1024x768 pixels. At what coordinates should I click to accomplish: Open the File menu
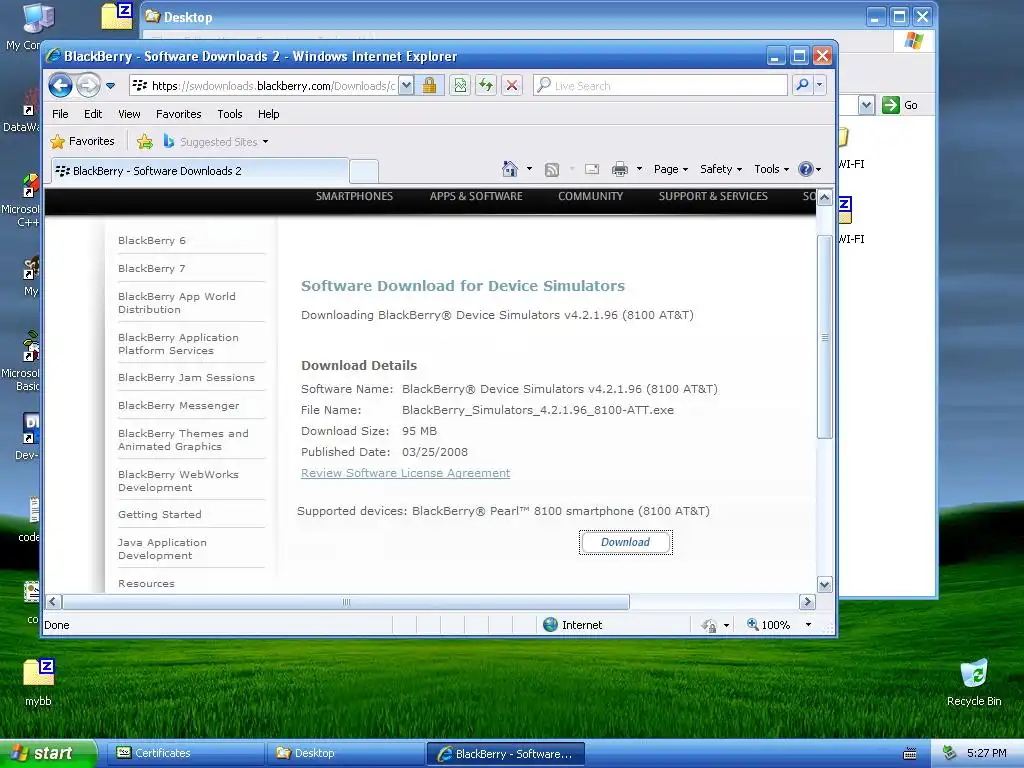point(60,114)
